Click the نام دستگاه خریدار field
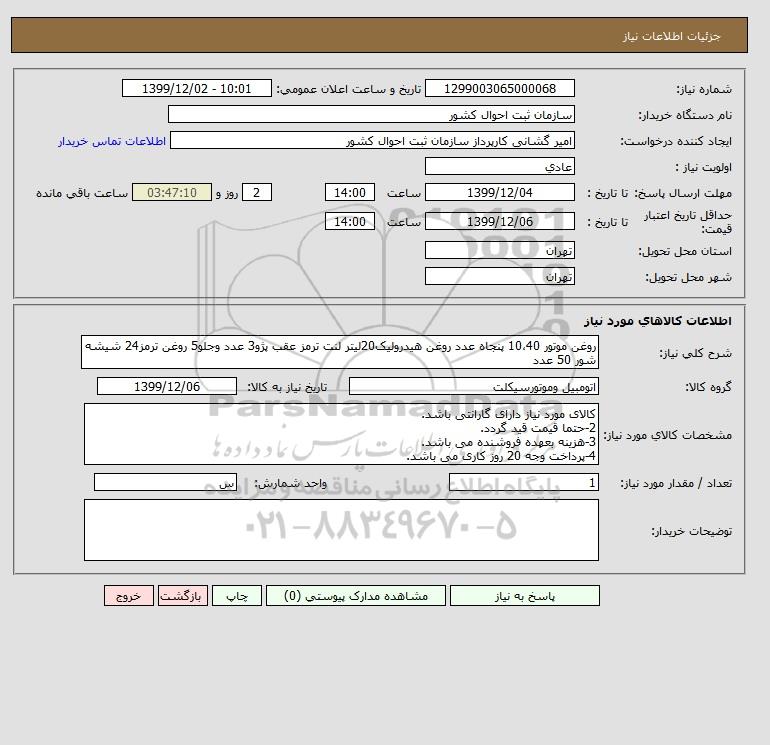Viewport: 770px width, 745px height. tap(371, 114)
